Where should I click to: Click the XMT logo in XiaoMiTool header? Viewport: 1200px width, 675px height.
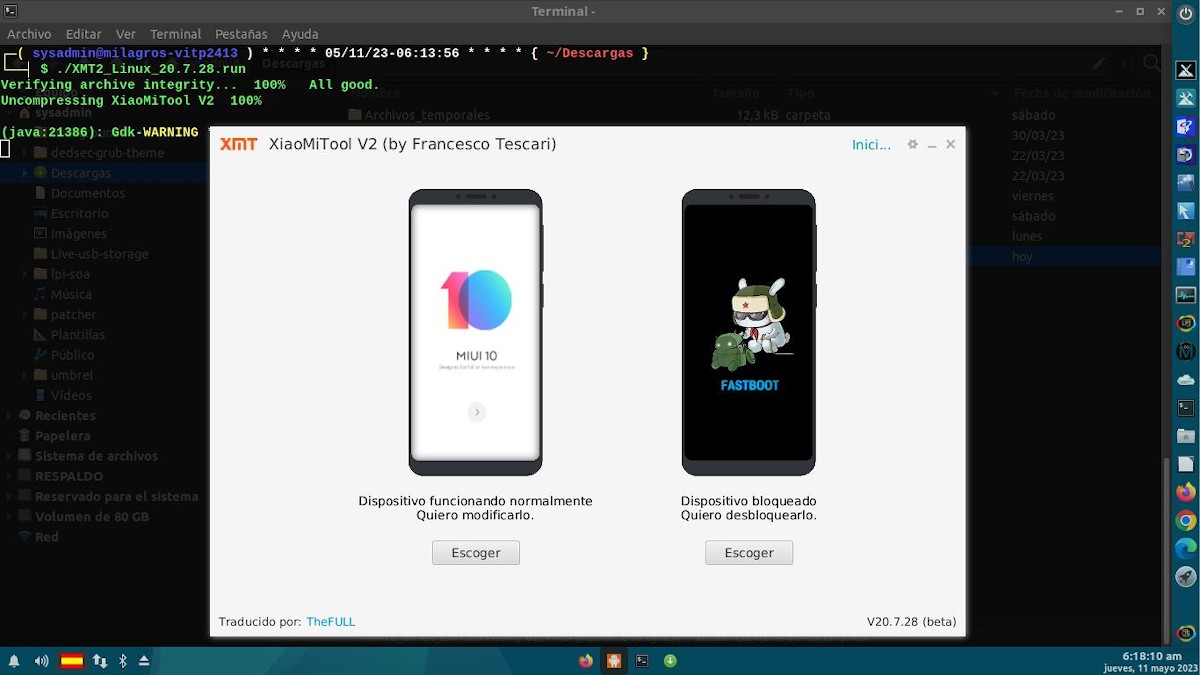[238, 144]
